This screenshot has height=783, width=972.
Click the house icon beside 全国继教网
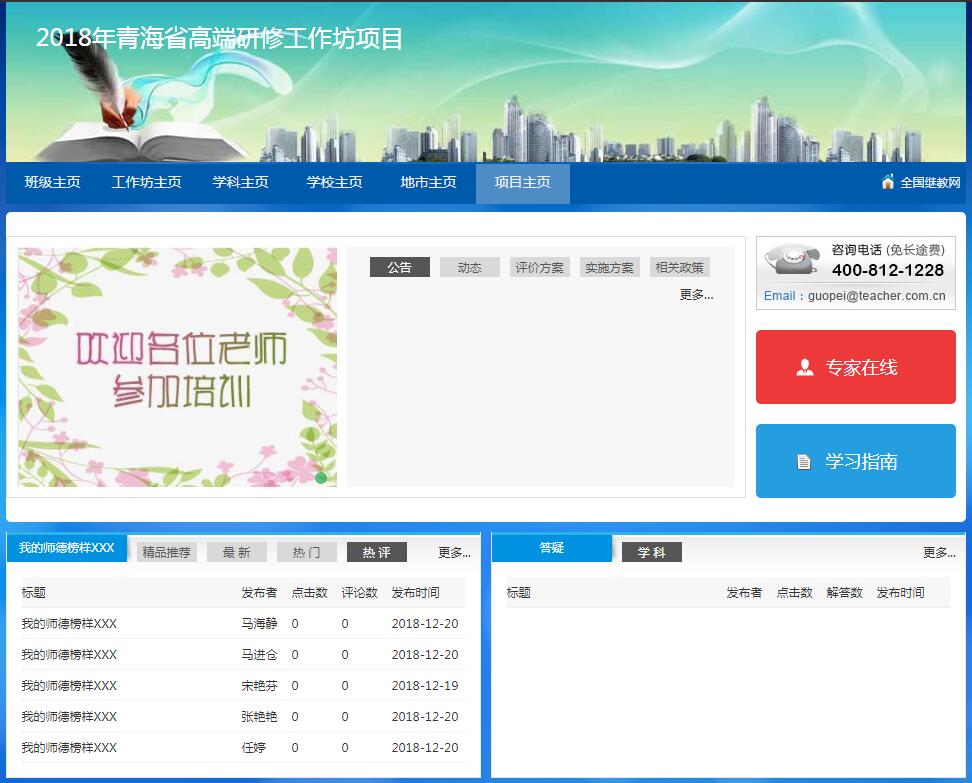(888, 182)
